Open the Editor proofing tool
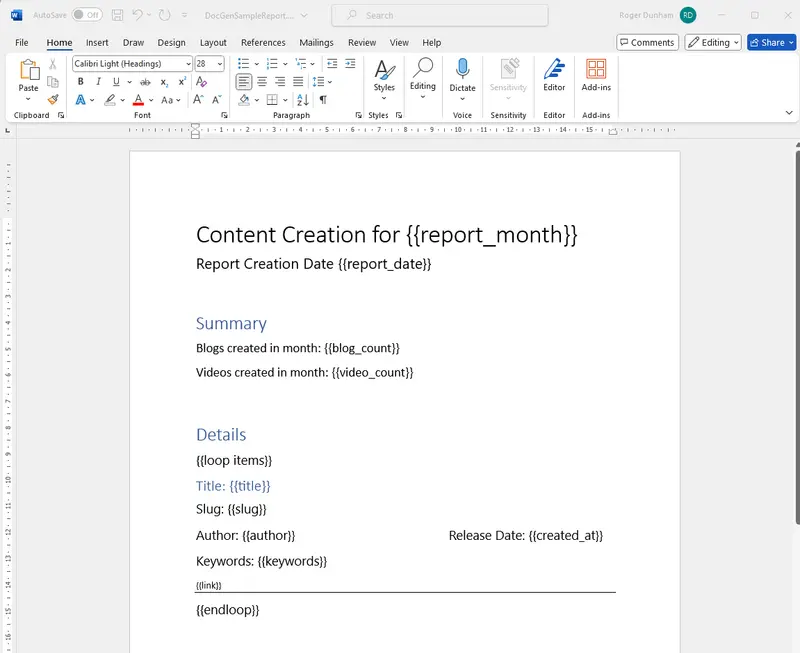The height and width of the screenshot is (653, 800). (554, 74)
